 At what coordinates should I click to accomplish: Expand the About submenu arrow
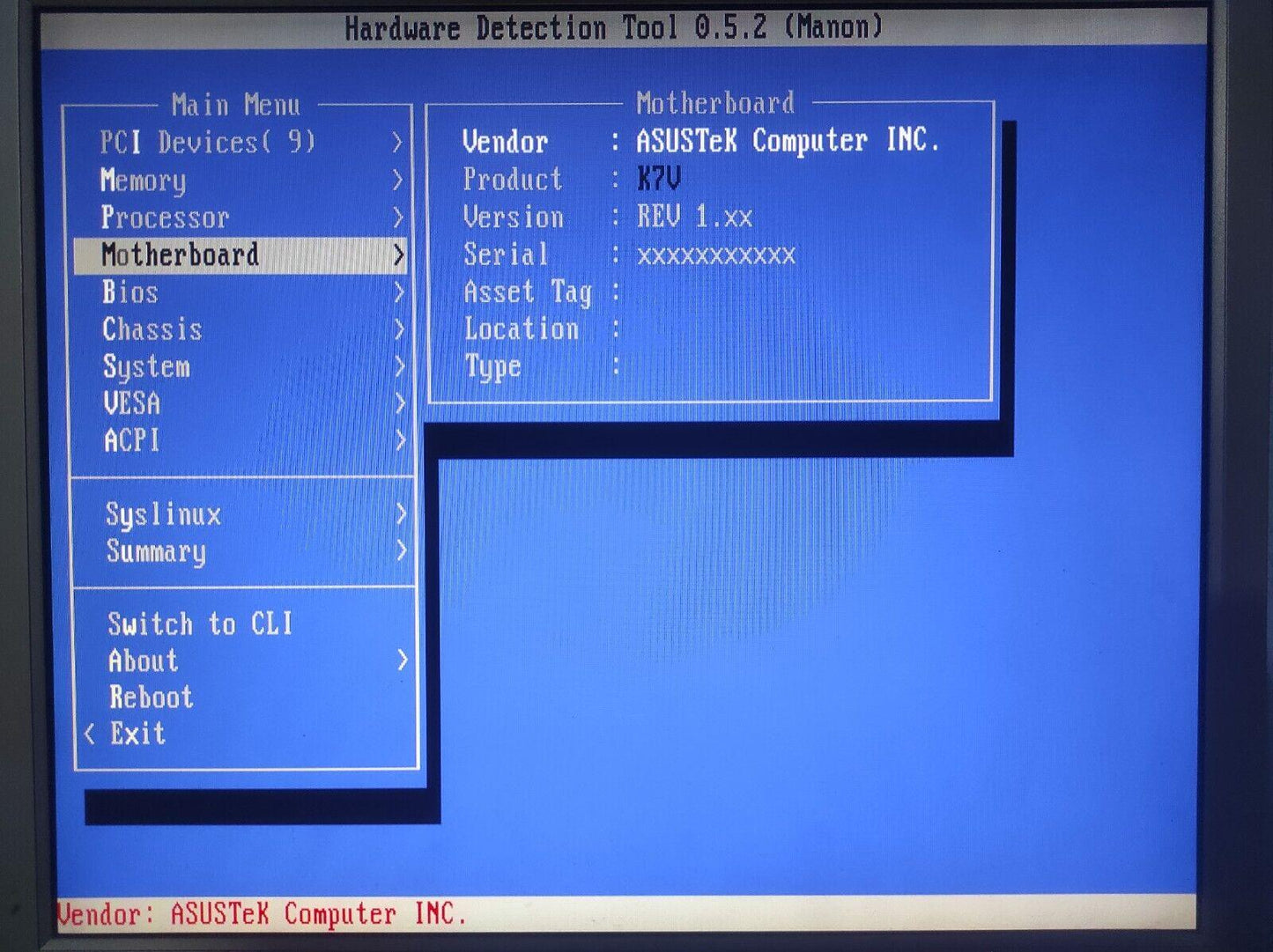(403, 660)
